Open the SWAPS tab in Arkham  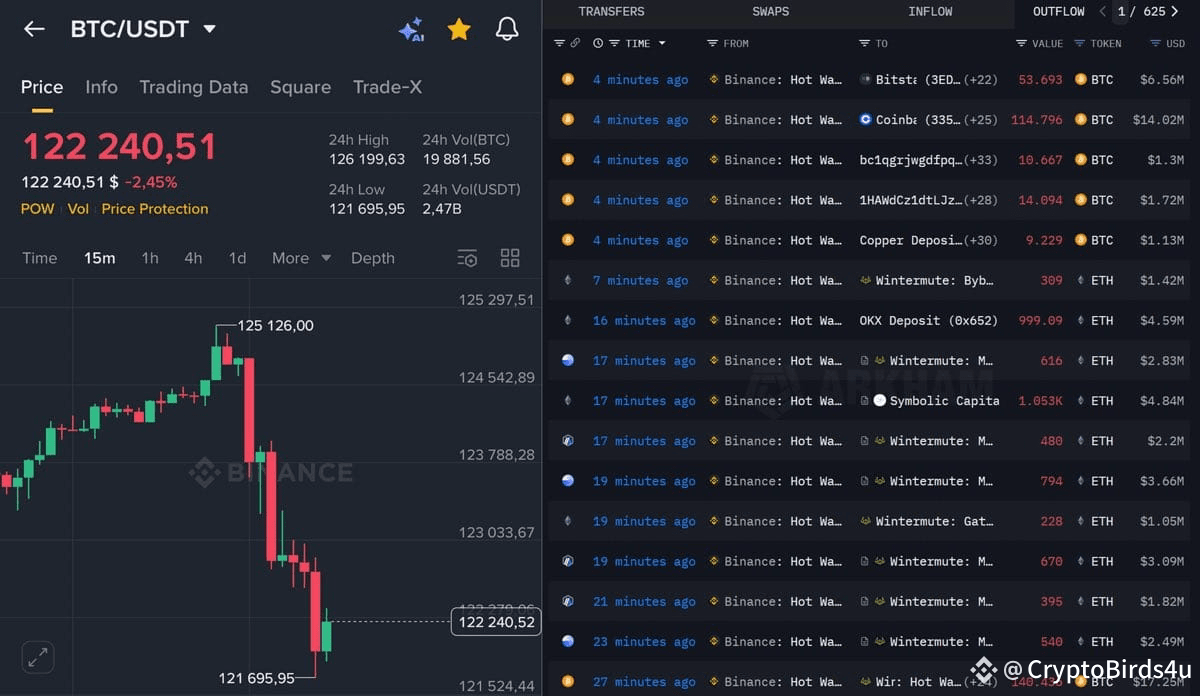pos(770,12)
